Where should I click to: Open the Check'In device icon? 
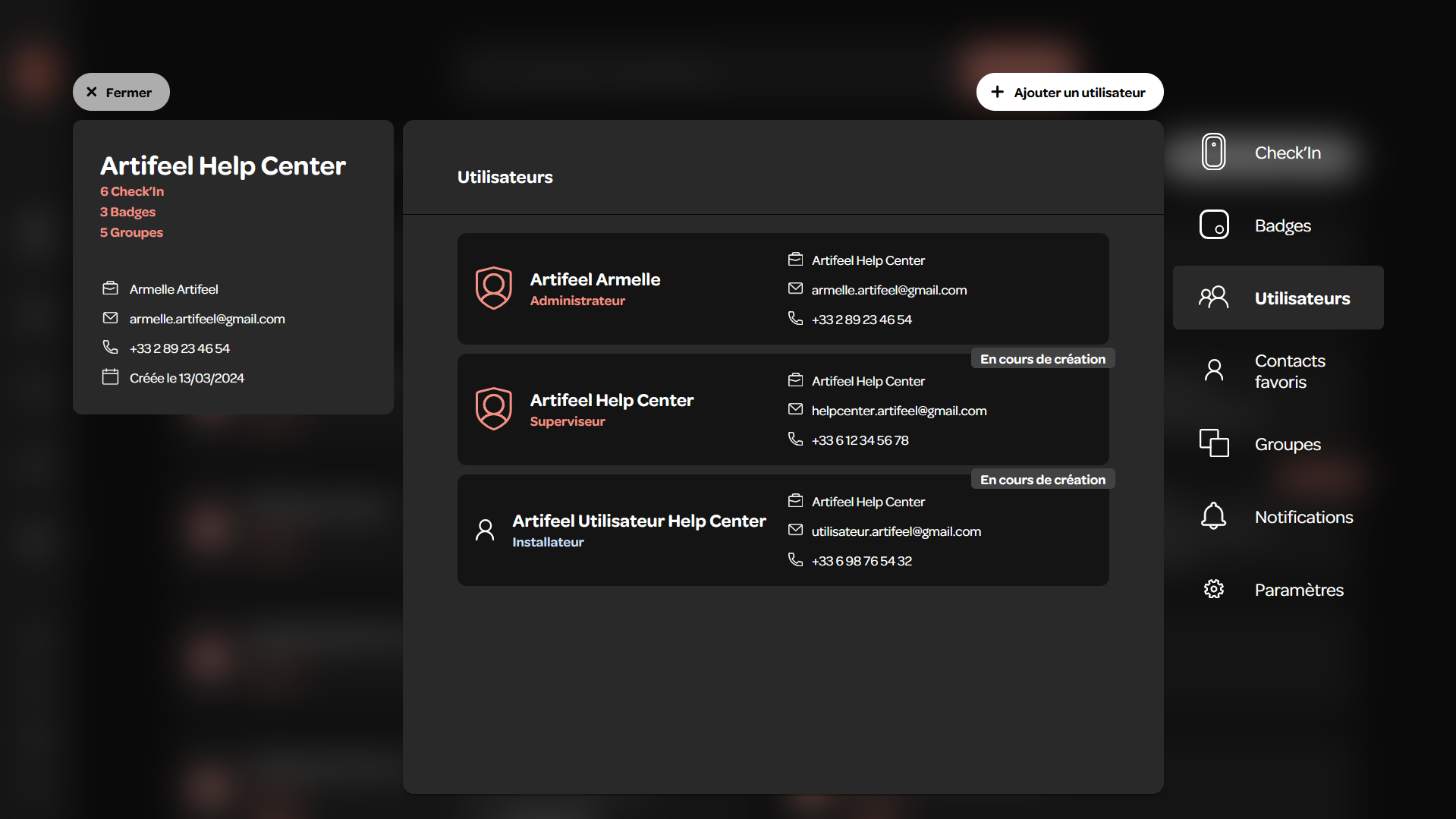(x=1213, y=152)
